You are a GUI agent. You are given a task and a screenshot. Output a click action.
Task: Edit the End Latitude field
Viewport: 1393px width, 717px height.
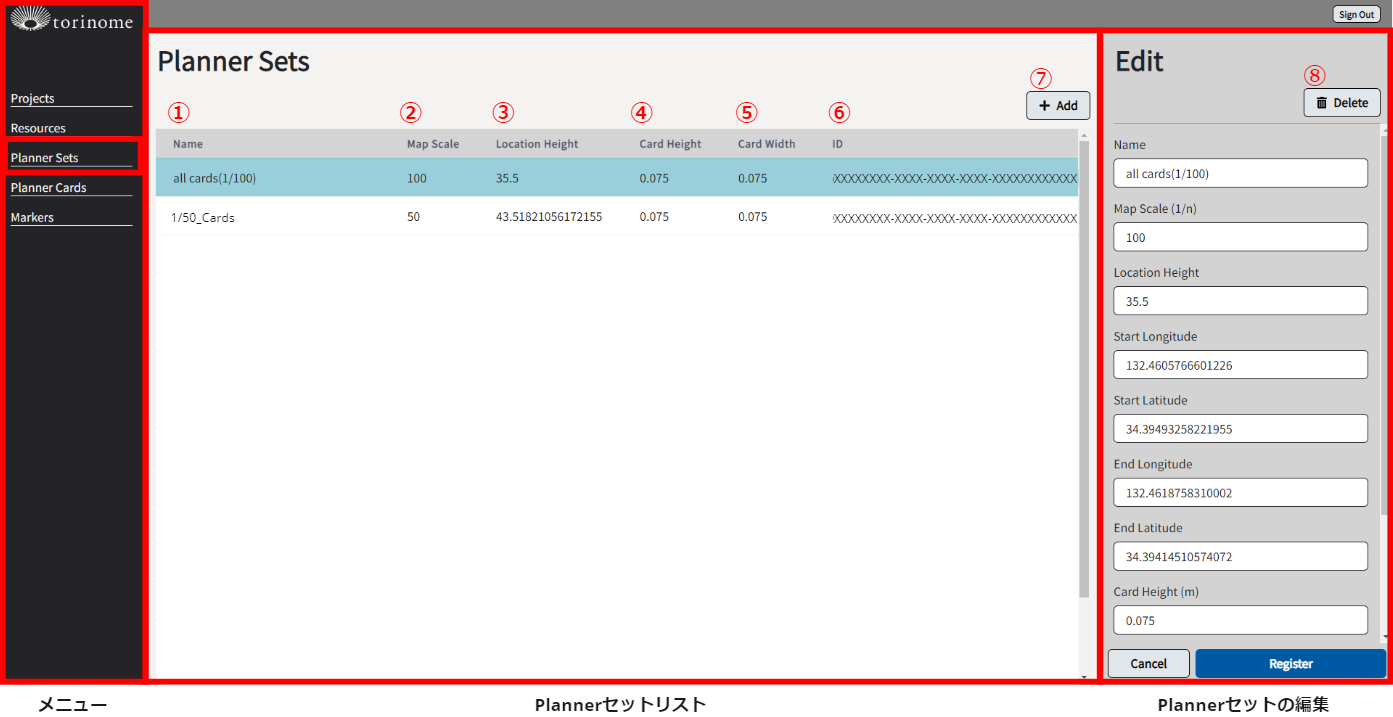(x=1240, y=557)
